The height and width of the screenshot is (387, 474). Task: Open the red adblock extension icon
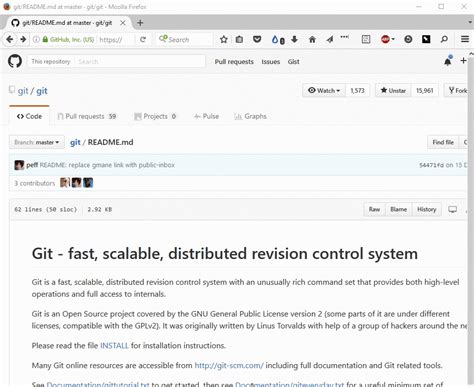pyautogui.click(x=386, y=39)
